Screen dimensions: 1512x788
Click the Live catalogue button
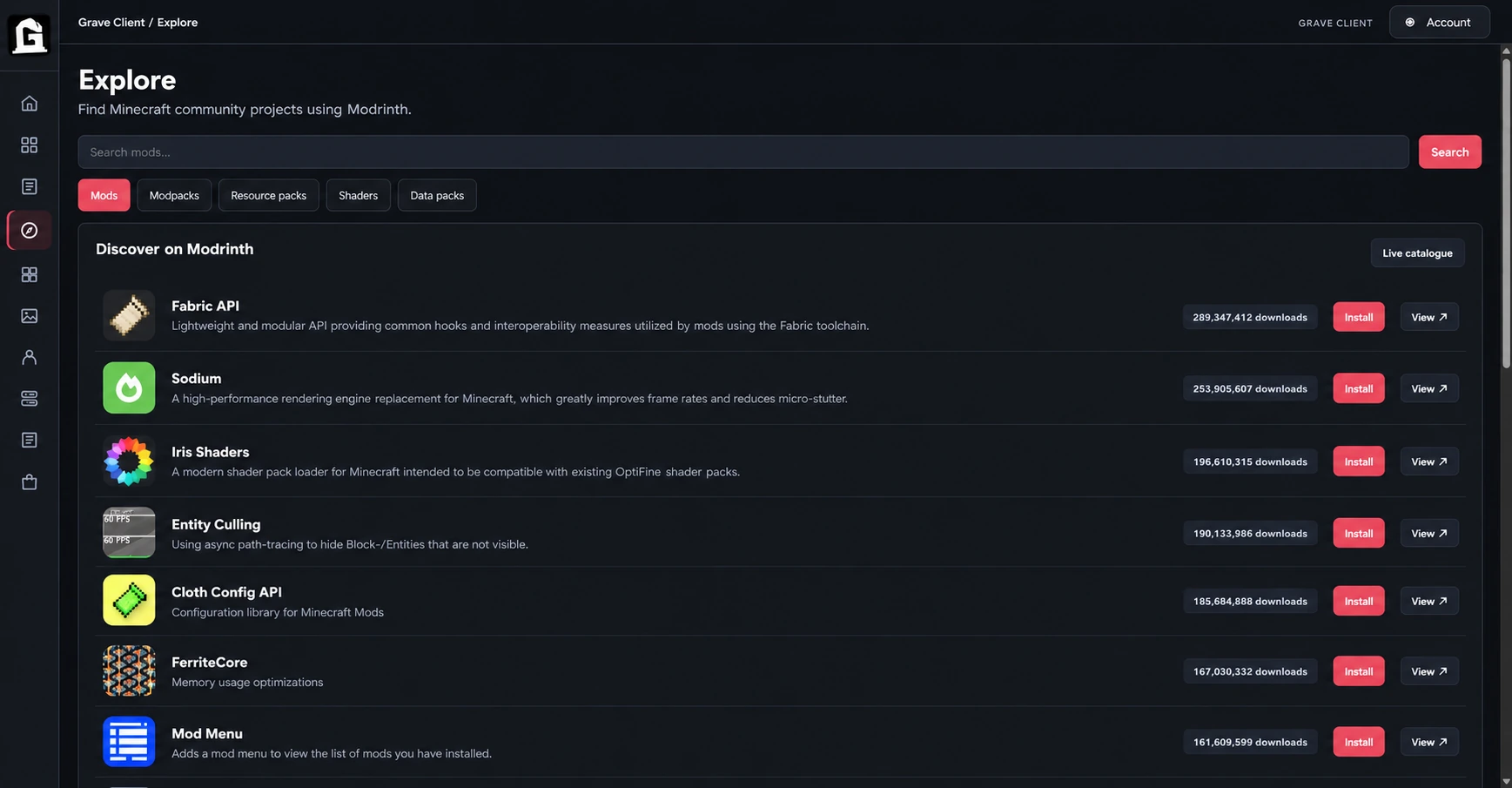pos(1418,253)
